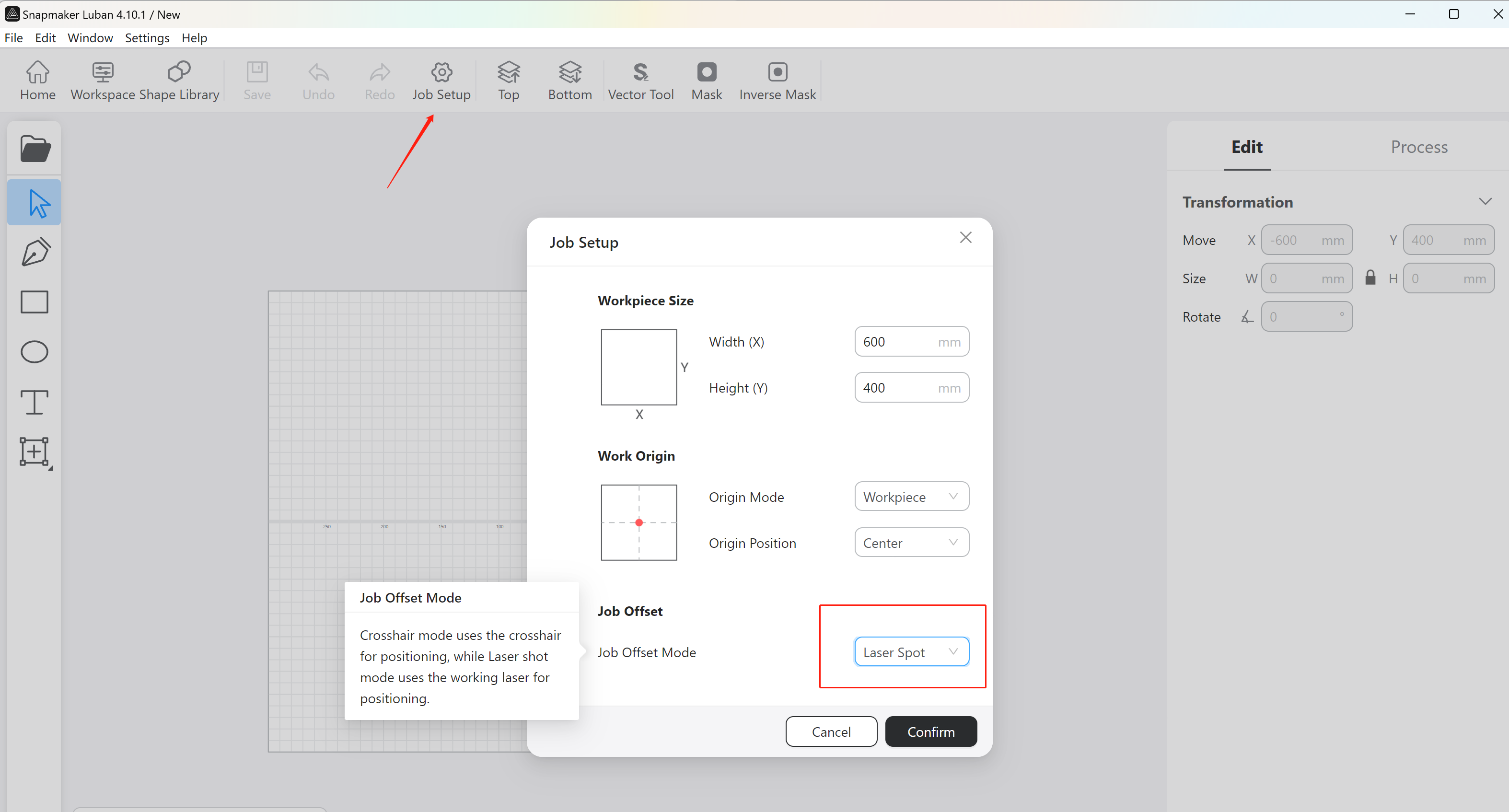Select the Ellipse shape tool
Viewport: 1509px width, 812px height.
coord(35,352)
